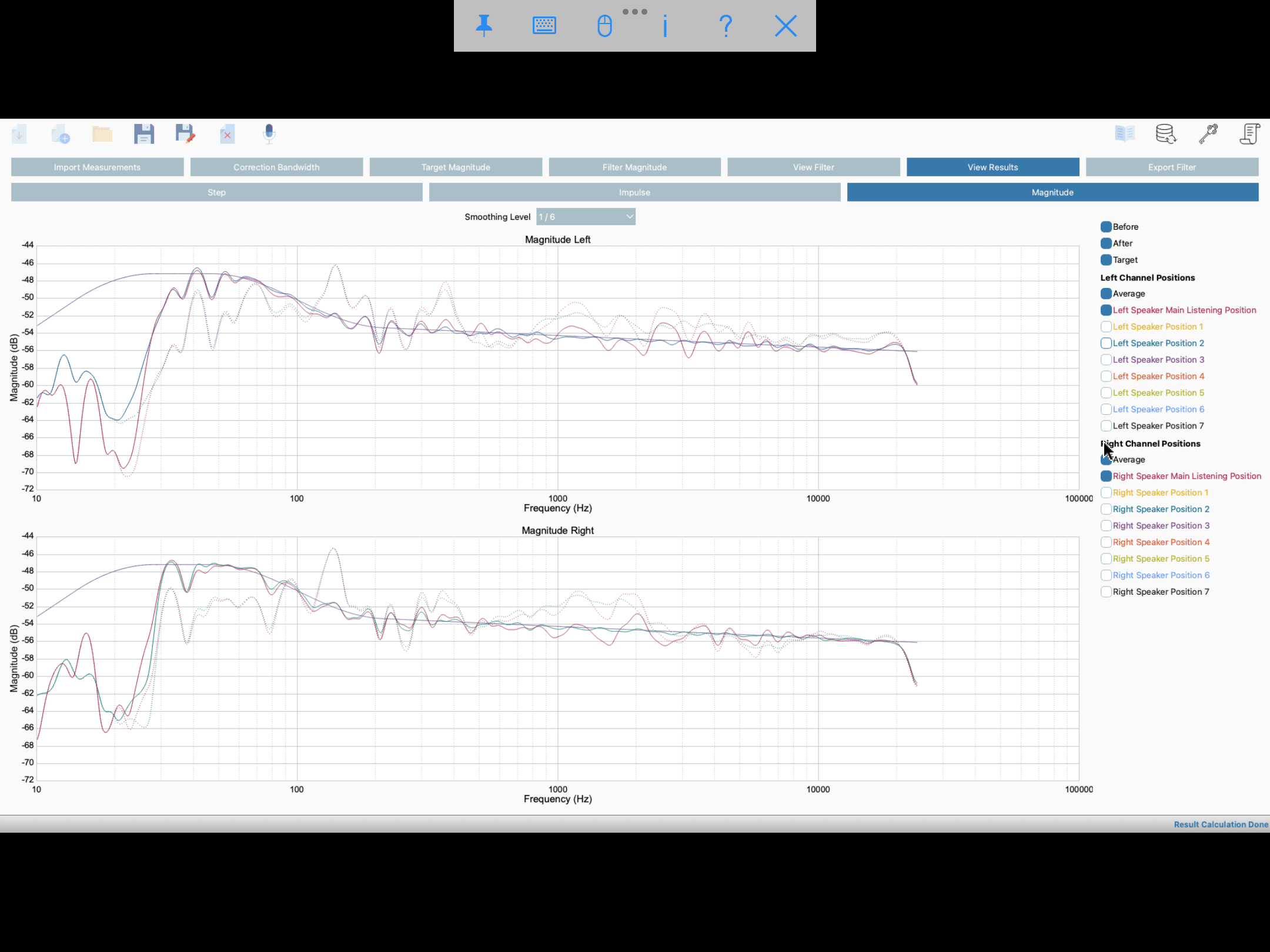Click the Magnitude Right chart title
The width and height of the screenshot is (1270, 952).
click(x=557, y=531)
